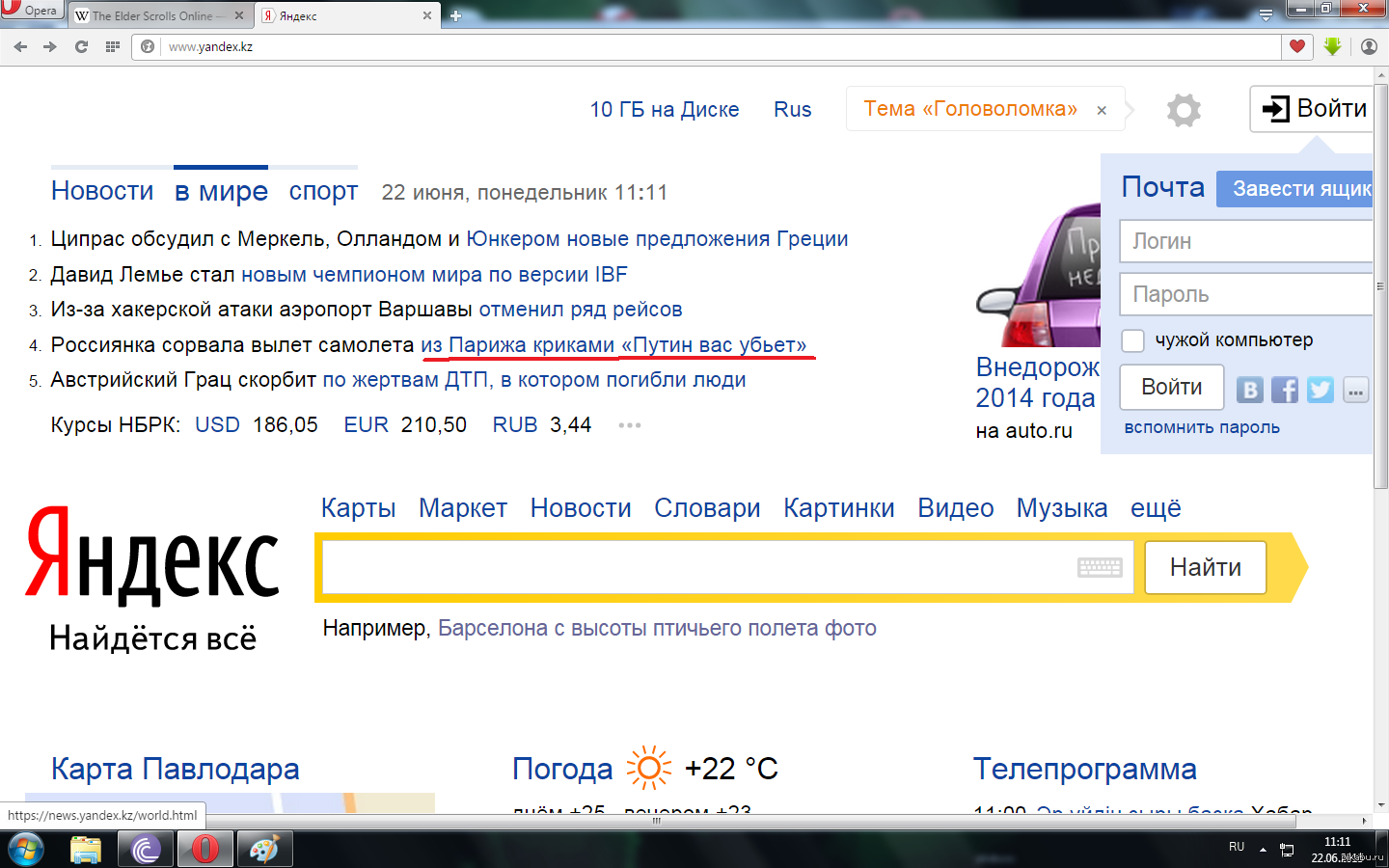Switch to the 'спорт' news tab
Viewport: 1389px width, 868px height.
tap(323, 192)
